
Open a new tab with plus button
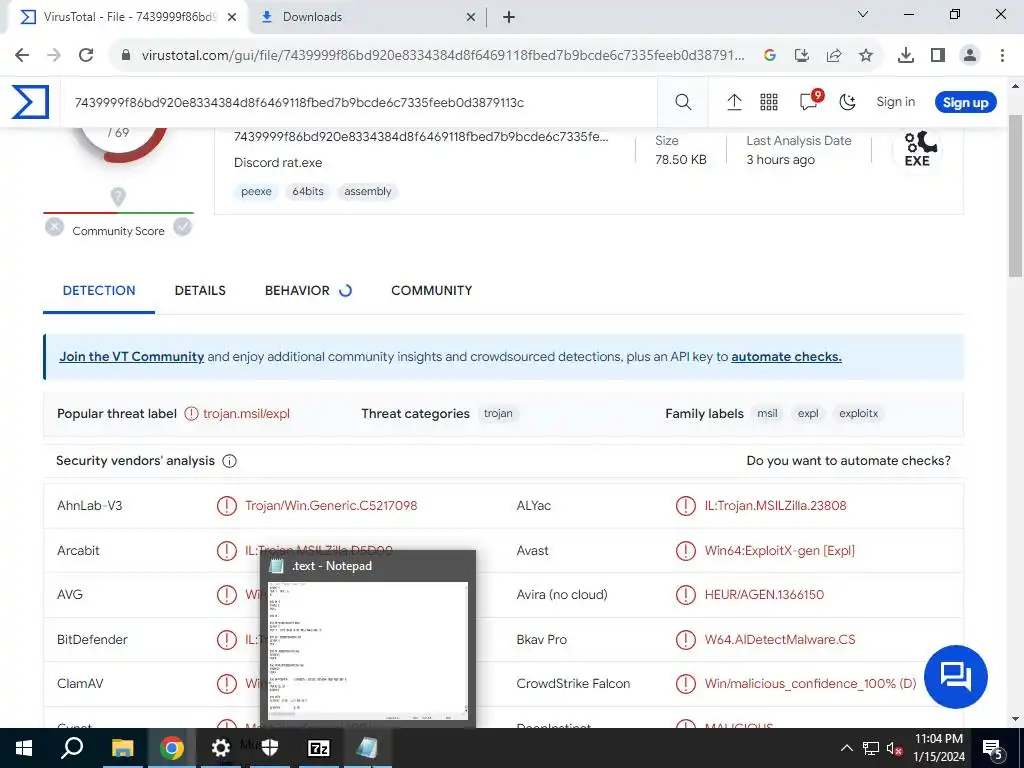(509, 17)
